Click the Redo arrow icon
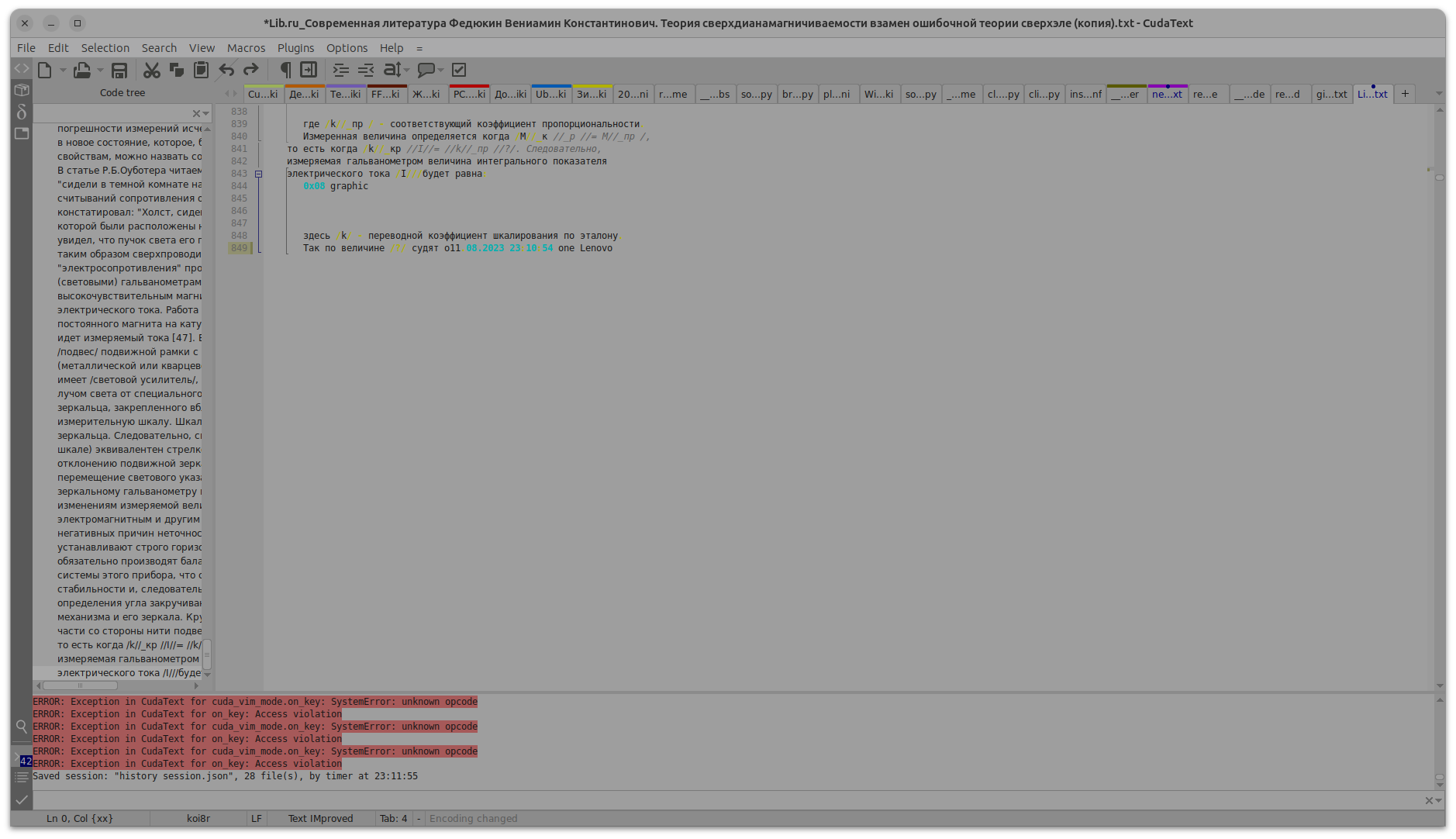The image size is (1456, 839). pos(251,71)
